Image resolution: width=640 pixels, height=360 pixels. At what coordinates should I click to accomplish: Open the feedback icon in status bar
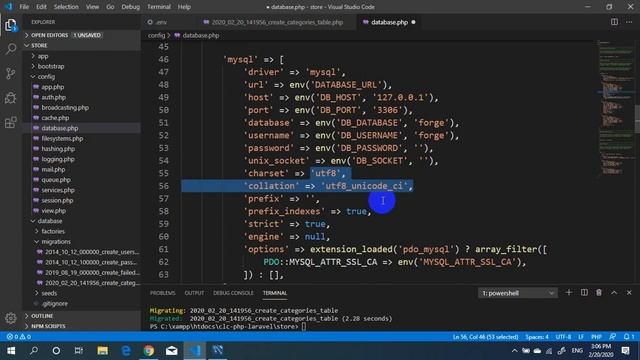coord(612,337)
